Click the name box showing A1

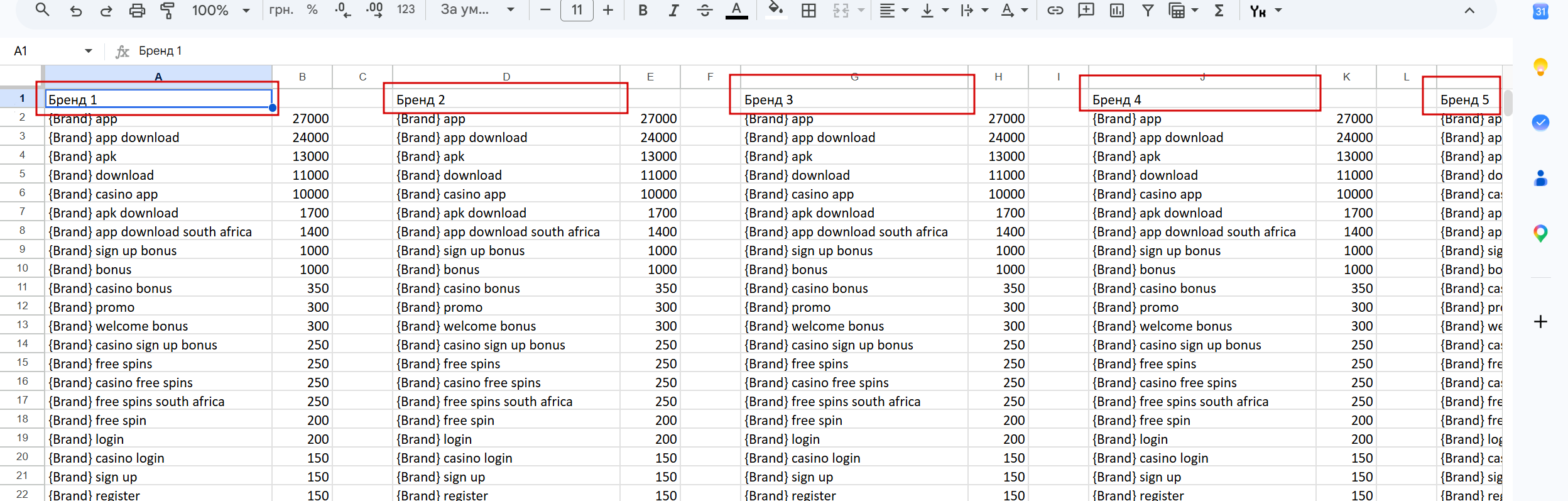(x=44, y=51)
